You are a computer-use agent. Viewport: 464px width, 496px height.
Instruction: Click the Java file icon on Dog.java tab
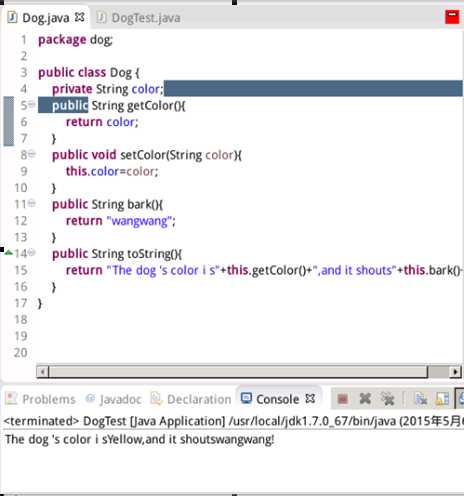12,17
